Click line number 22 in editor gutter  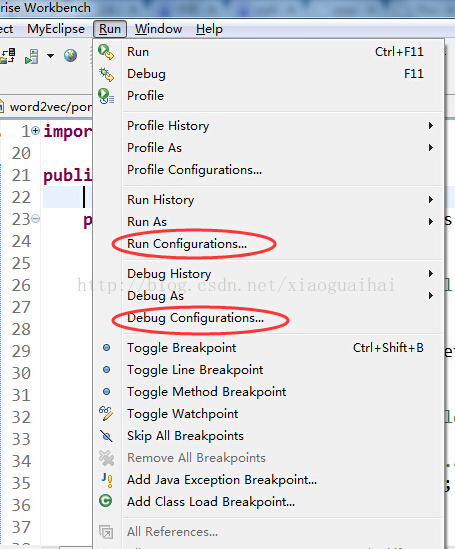(x=21, y=197)
